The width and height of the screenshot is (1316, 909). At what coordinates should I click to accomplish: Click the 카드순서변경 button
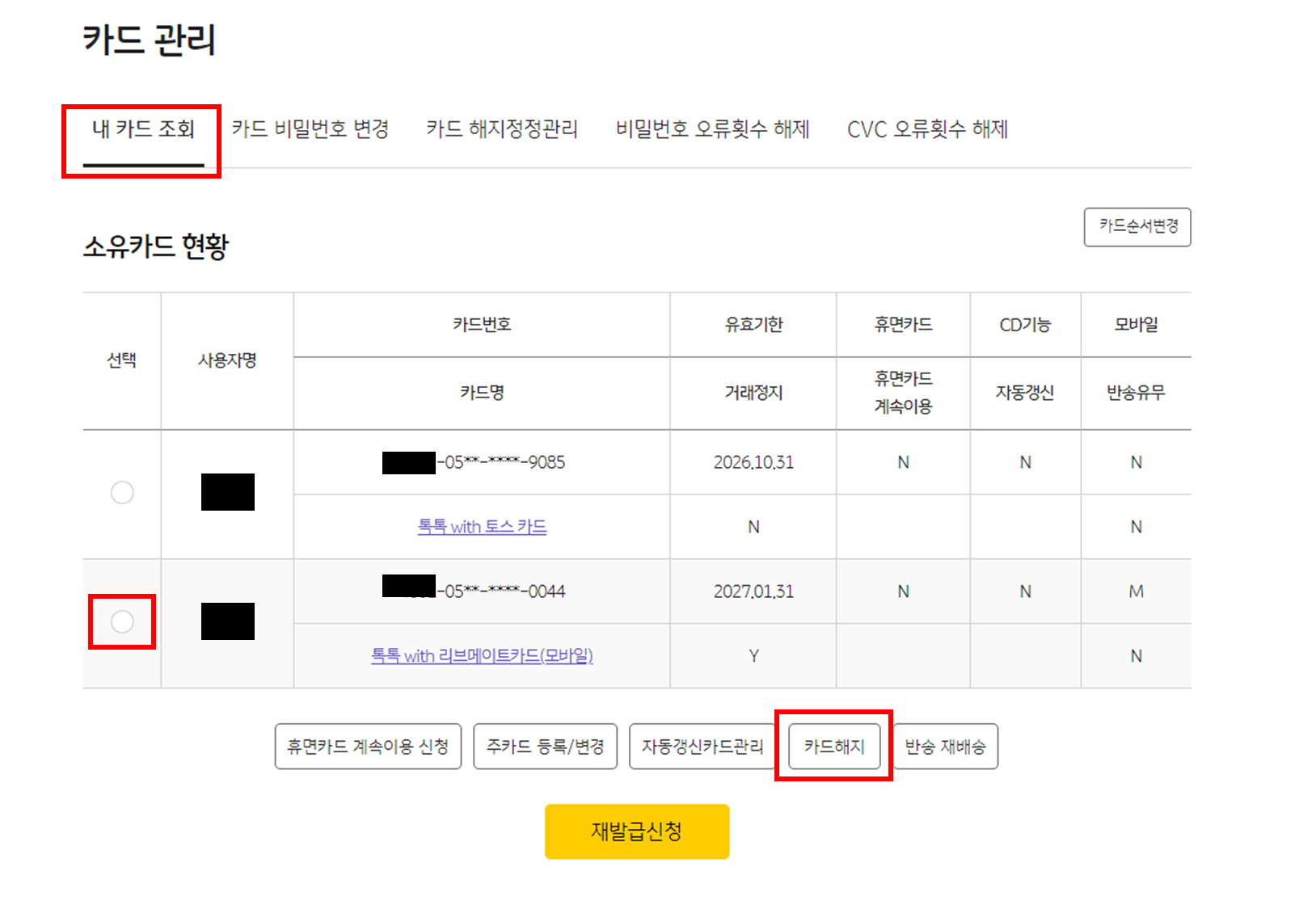1137,227
